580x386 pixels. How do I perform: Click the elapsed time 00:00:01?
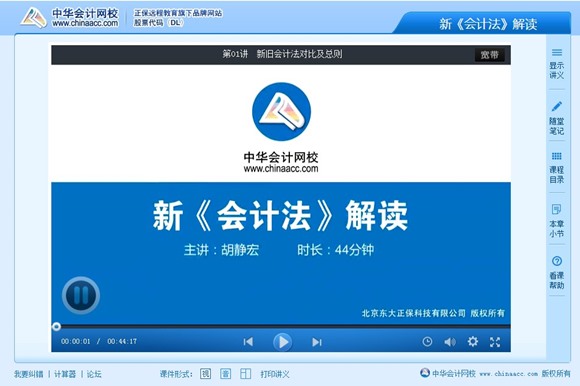click(x=75, y=341)
